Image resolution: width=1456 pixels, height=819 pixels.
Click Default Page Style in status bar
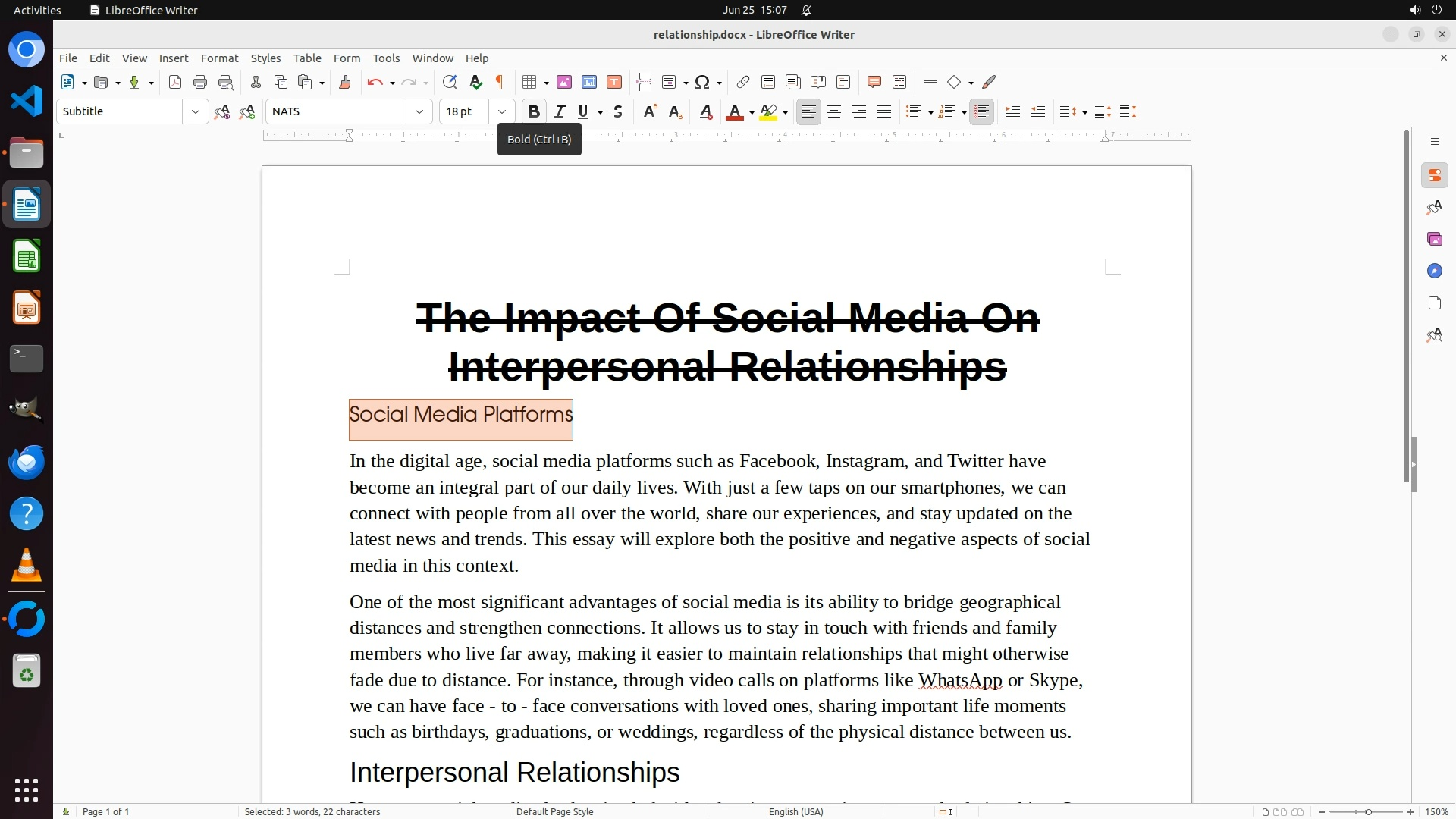(x=554, y=811)
